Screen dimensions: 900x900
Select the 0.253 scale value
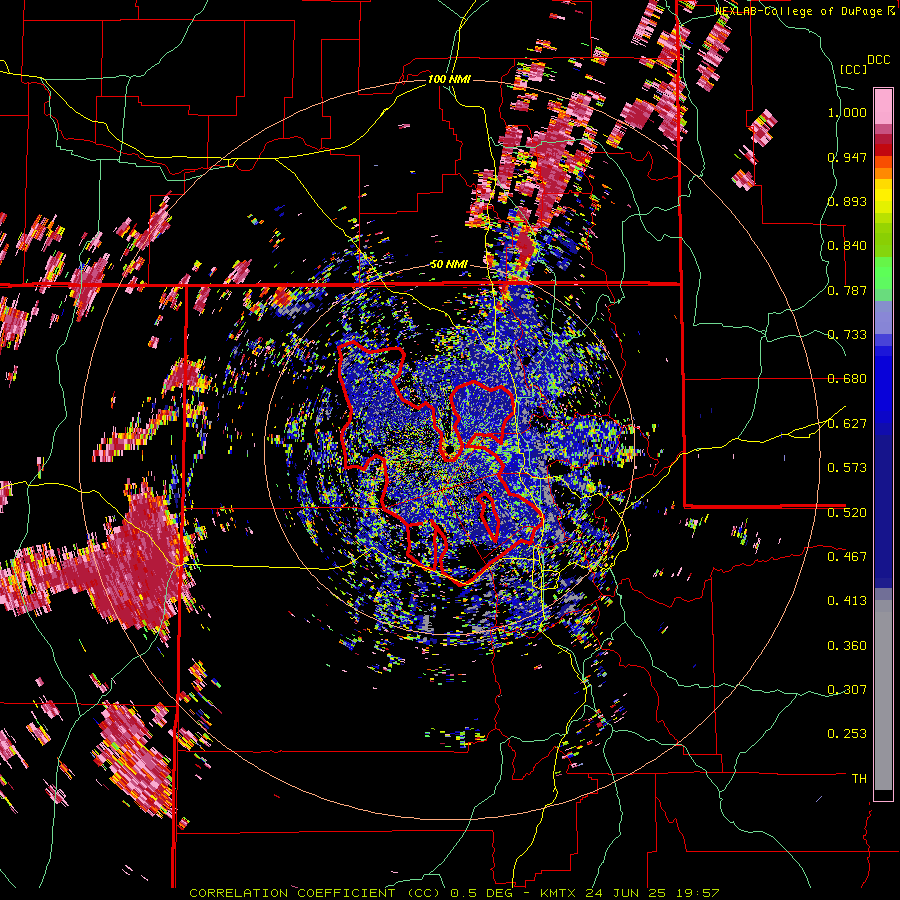[x=847, y=734]
